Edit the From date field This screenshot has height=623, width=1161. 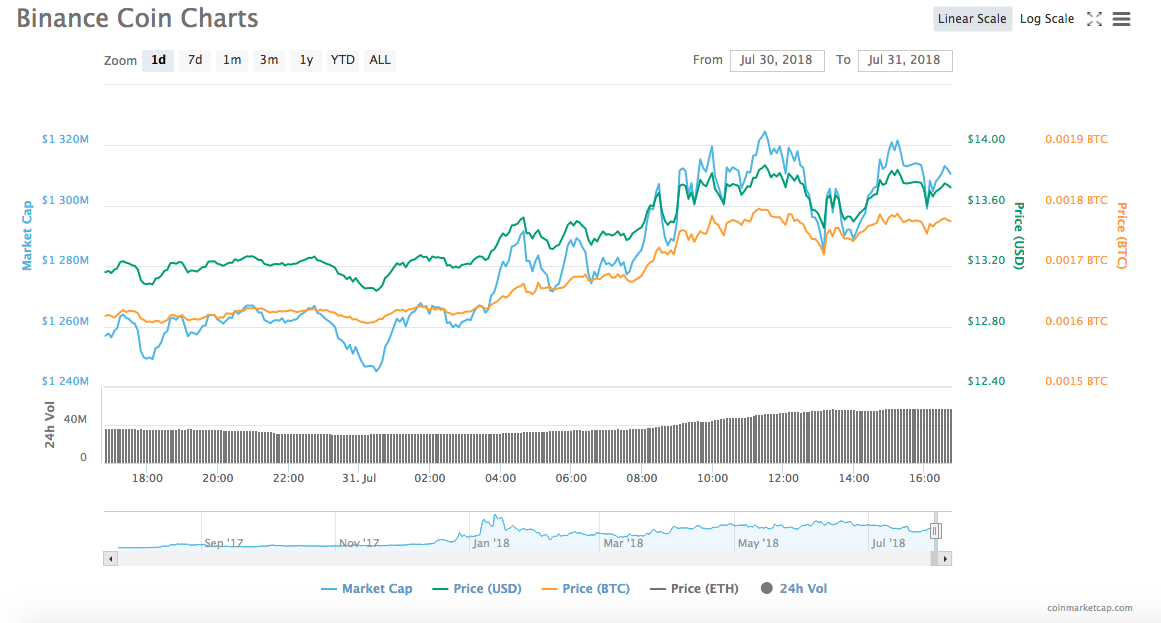coord(777,60)
